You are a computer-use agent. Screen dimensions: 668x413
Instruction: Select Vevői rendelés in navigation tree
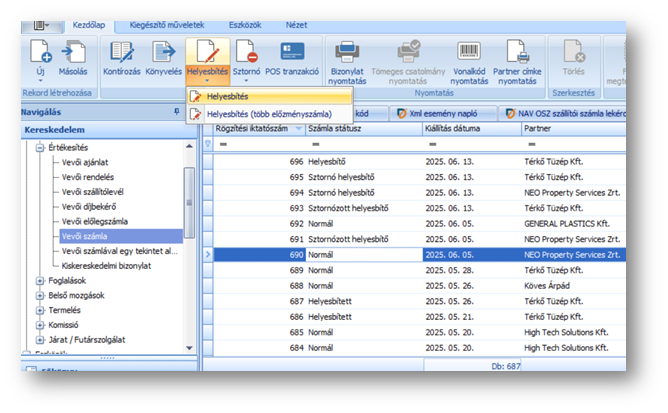click(89, 177)
